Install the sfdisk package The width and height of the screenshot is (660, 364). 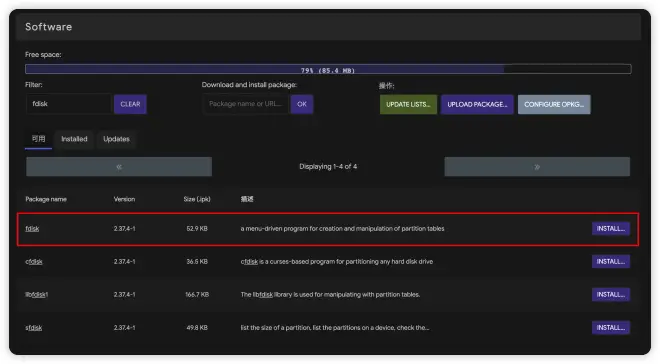point(611,327)
